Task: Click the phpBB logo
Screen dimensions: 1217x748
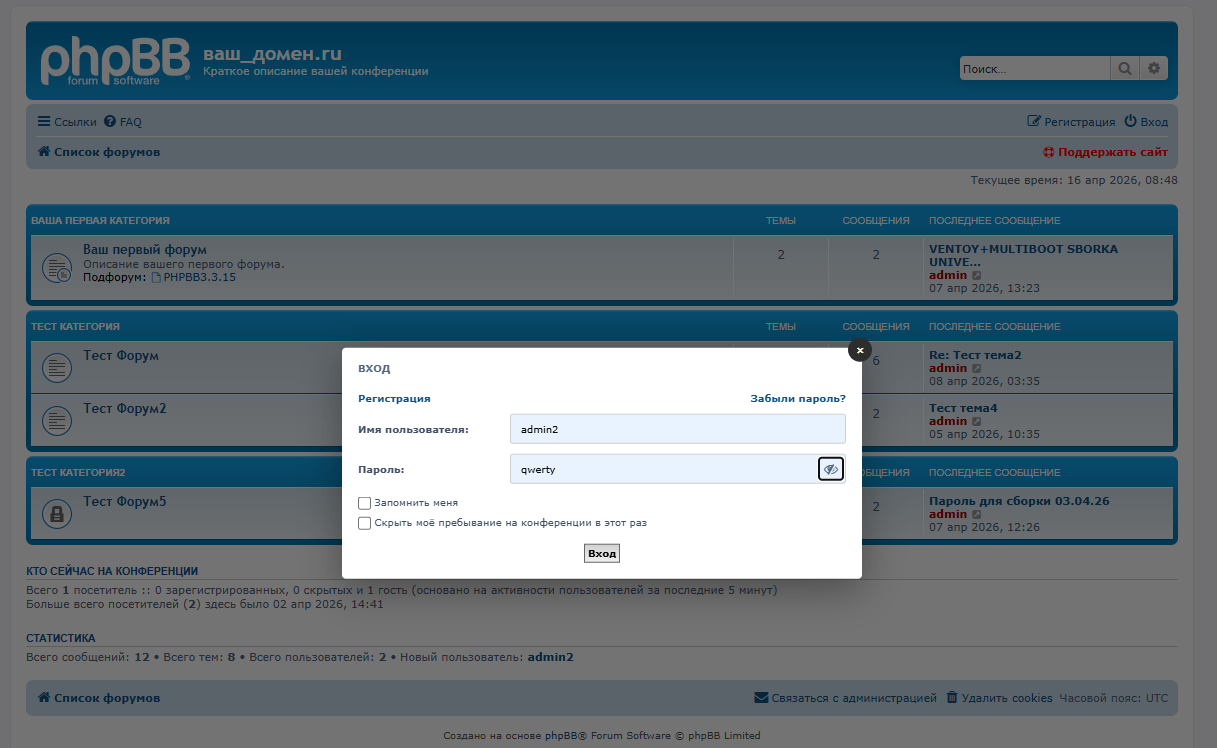Action: point(115,62)
